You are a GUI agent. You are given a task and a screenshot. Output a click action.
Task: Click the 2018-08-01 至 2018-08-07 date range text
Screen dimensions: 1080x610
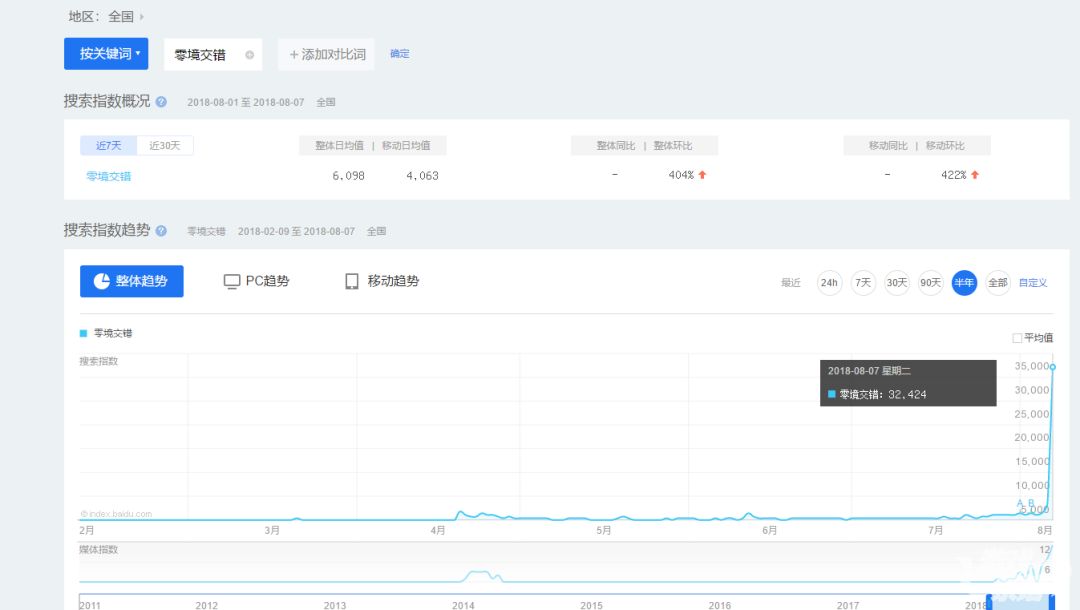click(245, 102)
